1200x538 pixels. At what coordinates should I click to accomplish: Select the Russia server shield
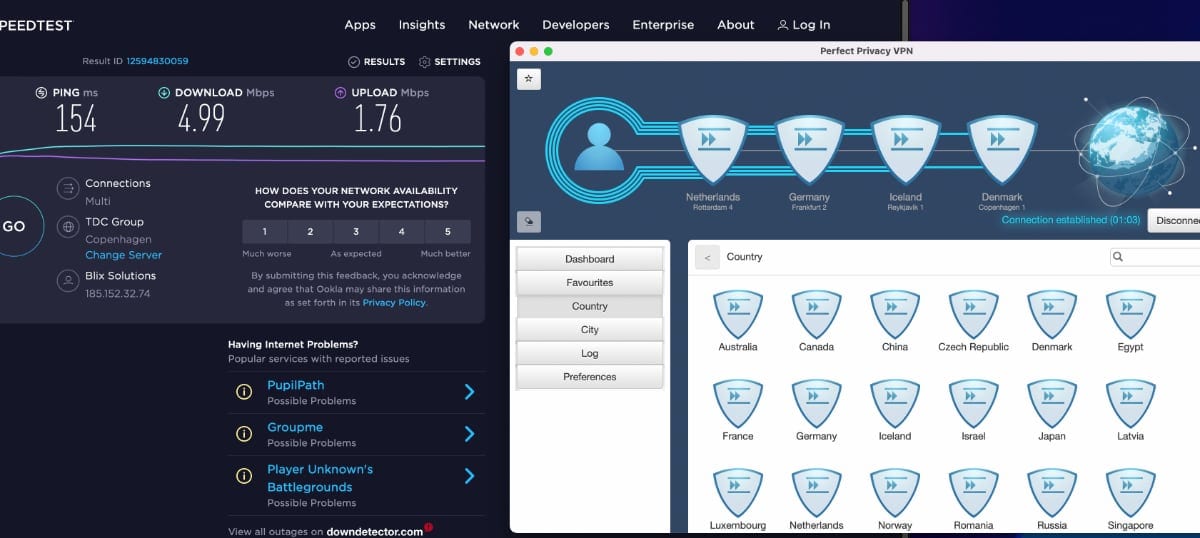point(1052,493)
